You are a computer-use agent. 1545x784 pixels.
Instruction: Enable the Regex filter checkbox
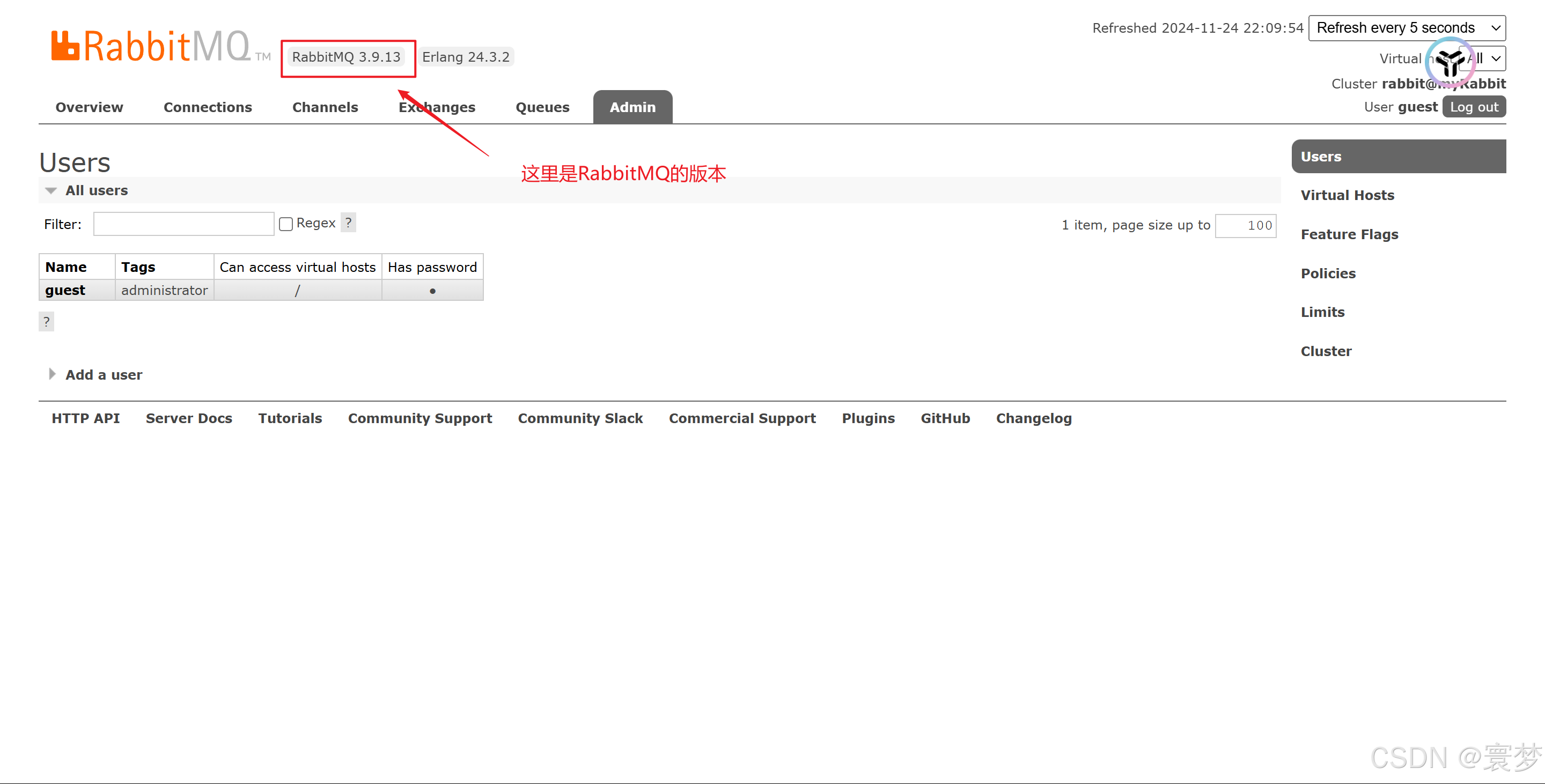pyautogui.click(x=286, y=224)
